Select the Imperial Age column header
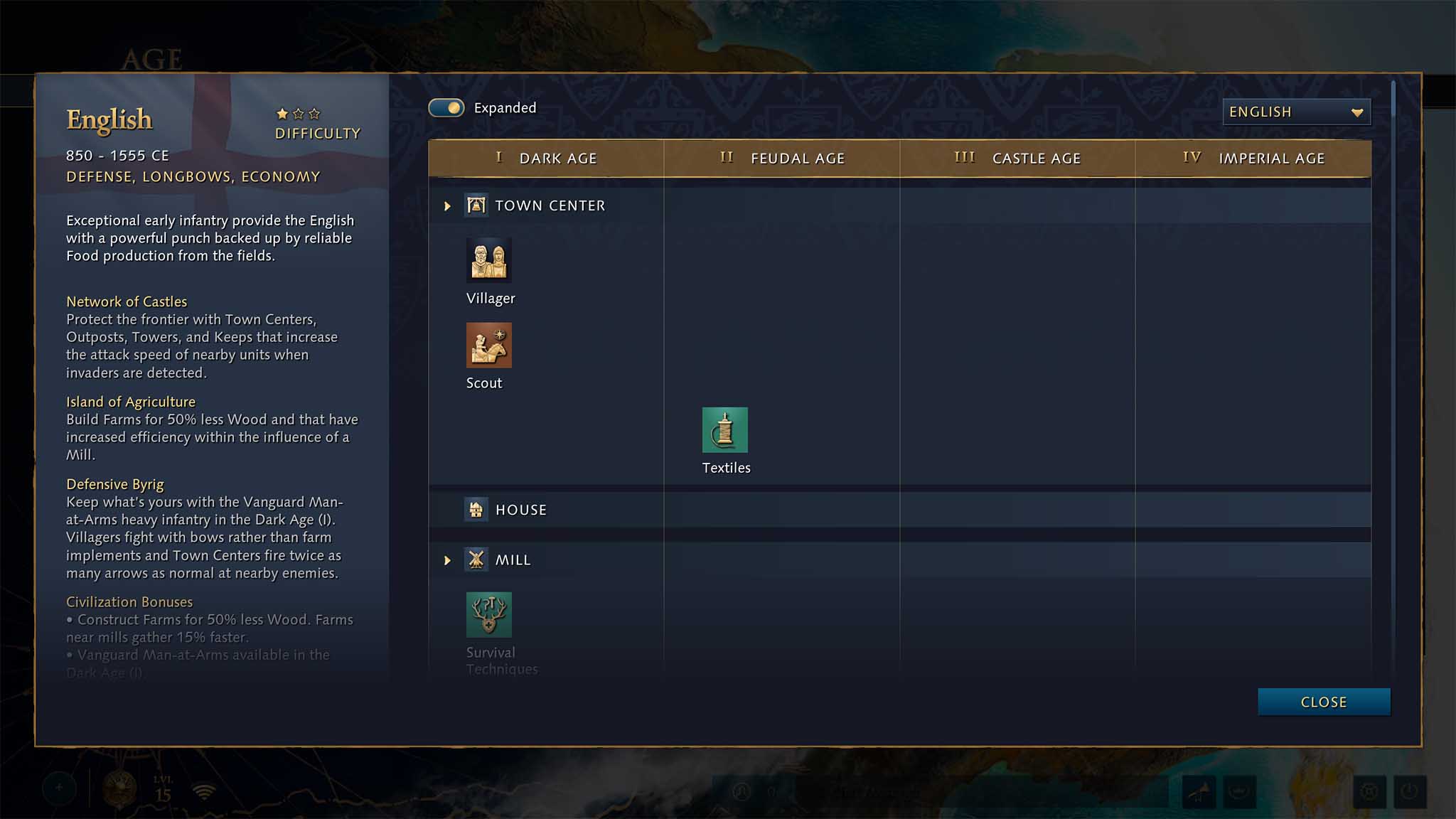 click(1253, 159)
